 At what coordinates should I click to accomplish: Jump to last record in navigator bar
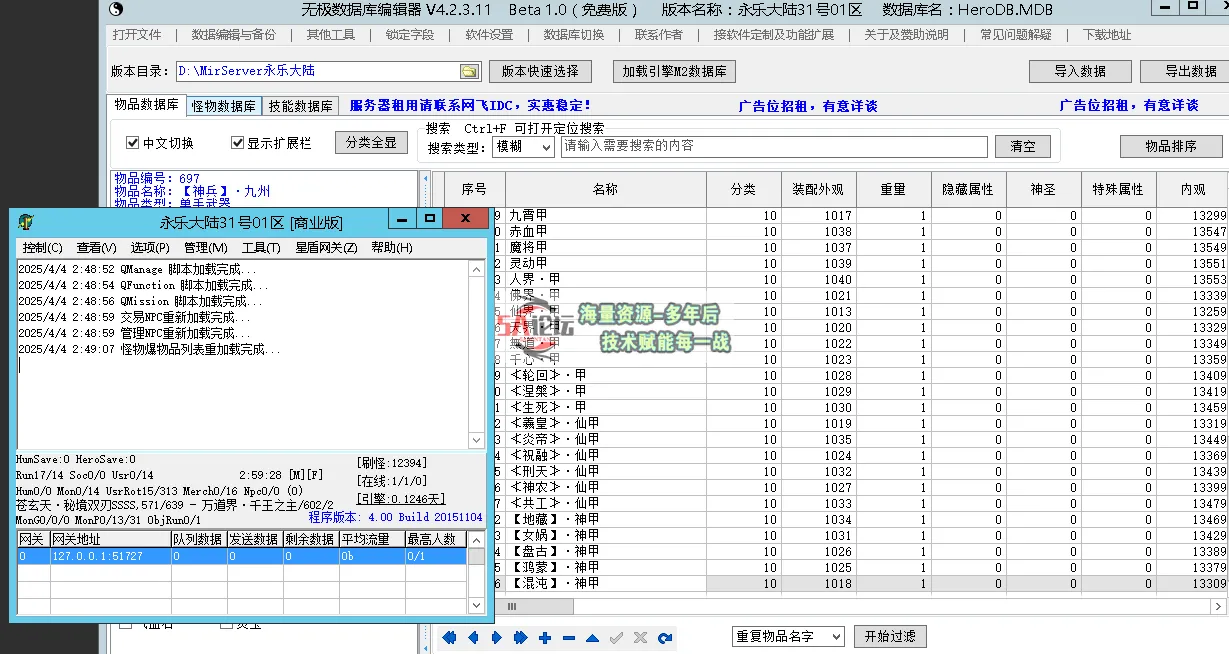[521, 637]
